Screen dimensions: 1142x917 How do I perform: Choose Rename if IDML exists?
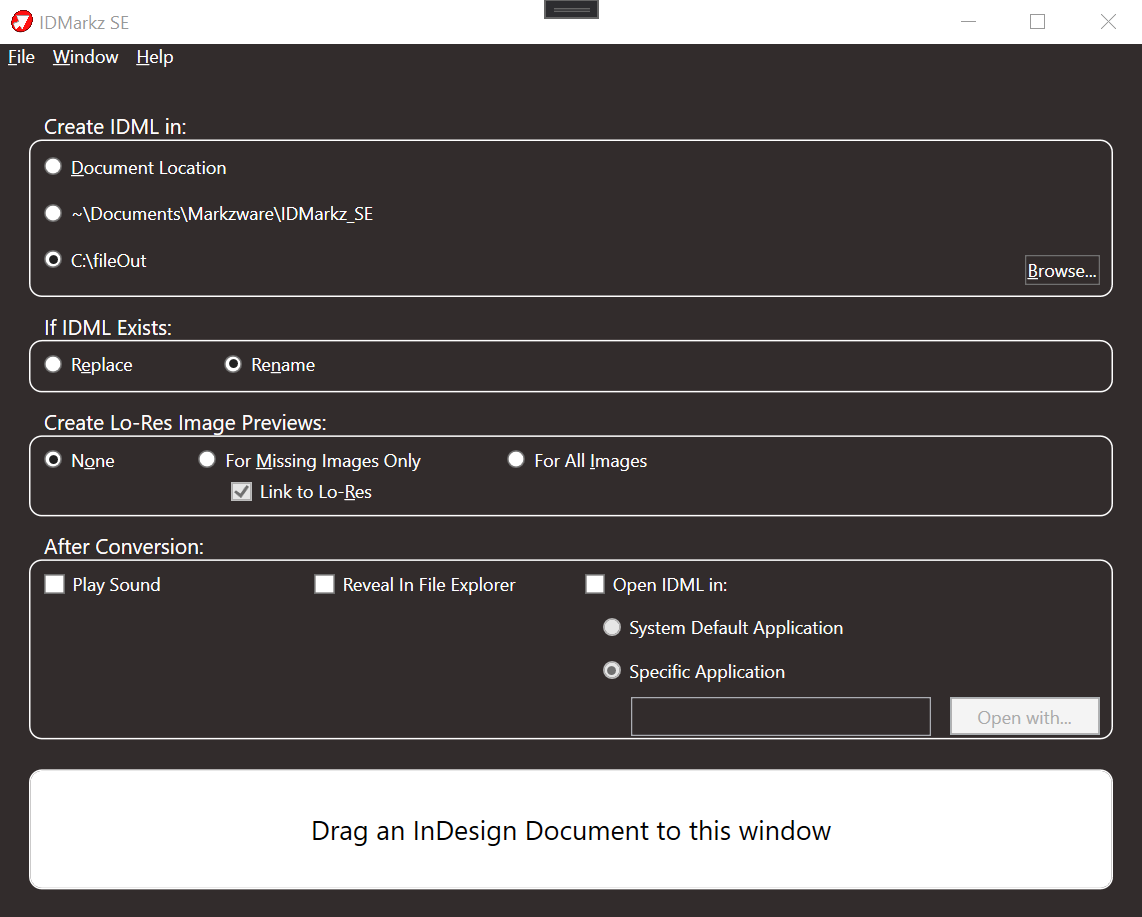[x=233, y=365]
